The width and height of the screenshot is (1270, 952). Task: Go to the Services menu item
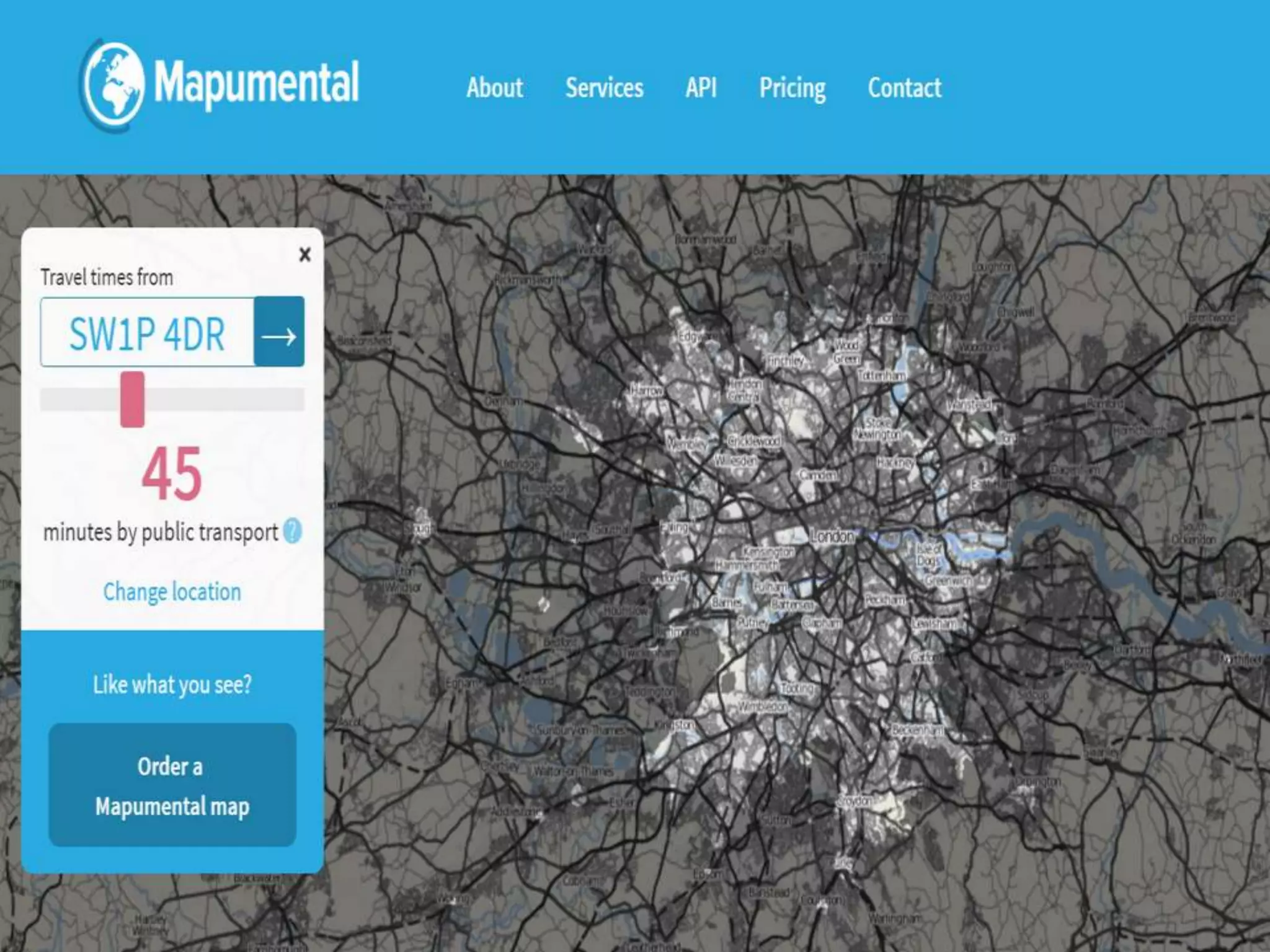pos(604,88)
